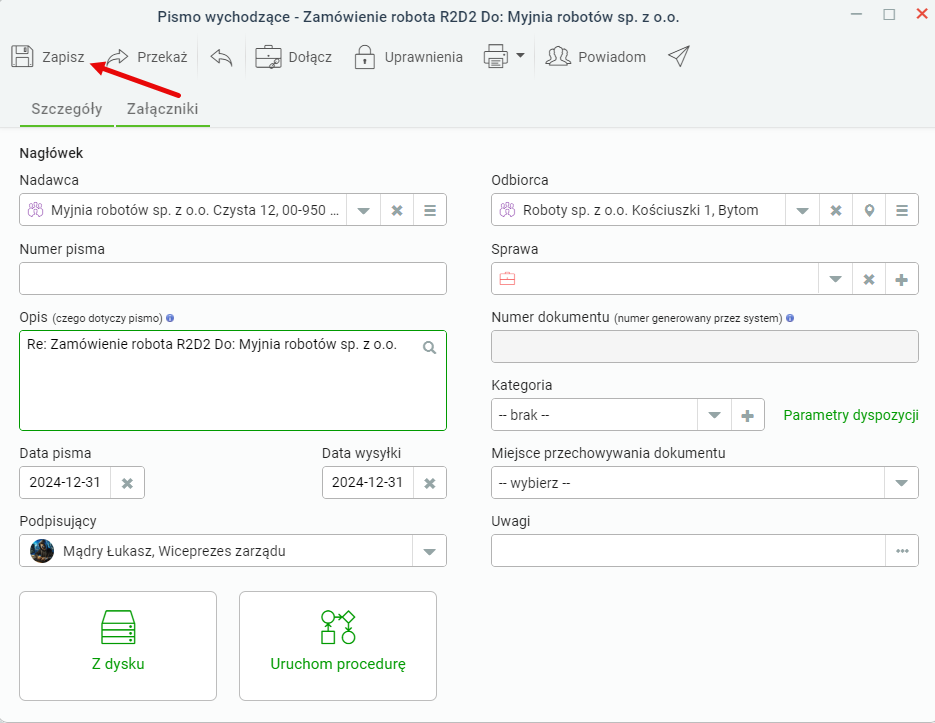Expand the Kategoria dropdown arrow
Viewport: 935px width, 723px height.
(714, 415)
